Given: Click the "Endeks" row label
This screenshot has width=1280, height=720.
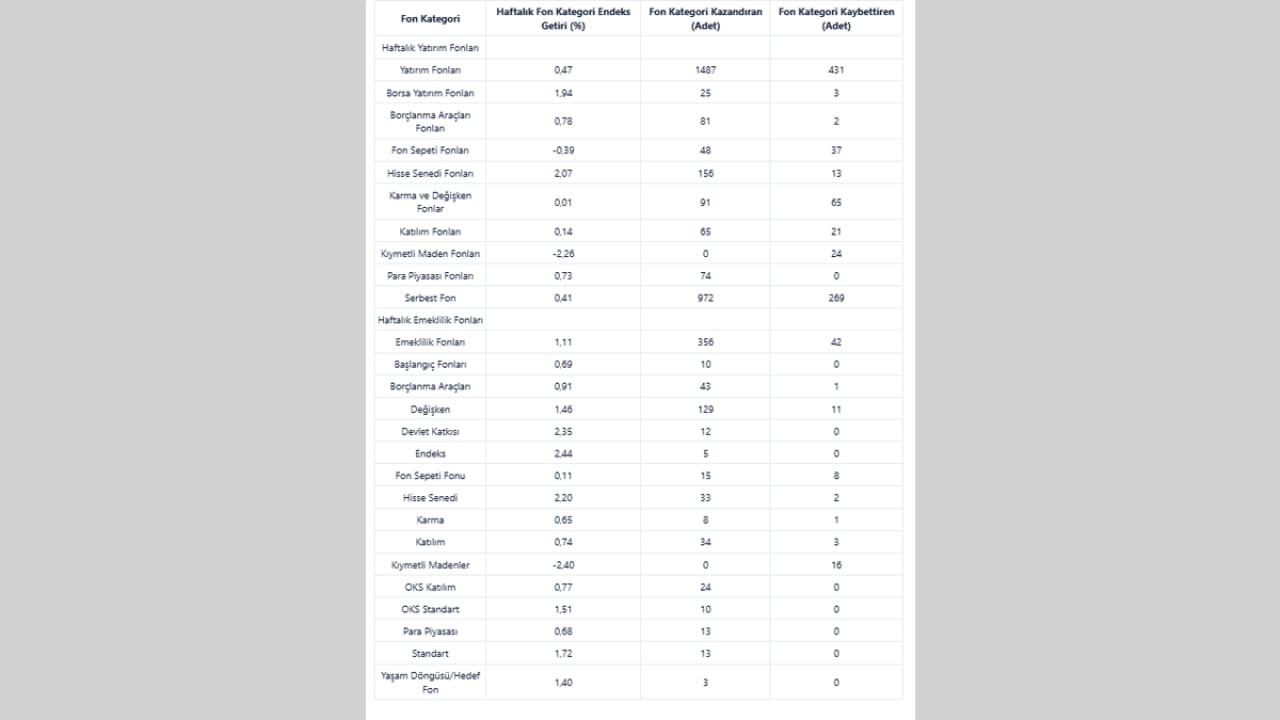Looking at the screenshot, I should coord(430,454).
